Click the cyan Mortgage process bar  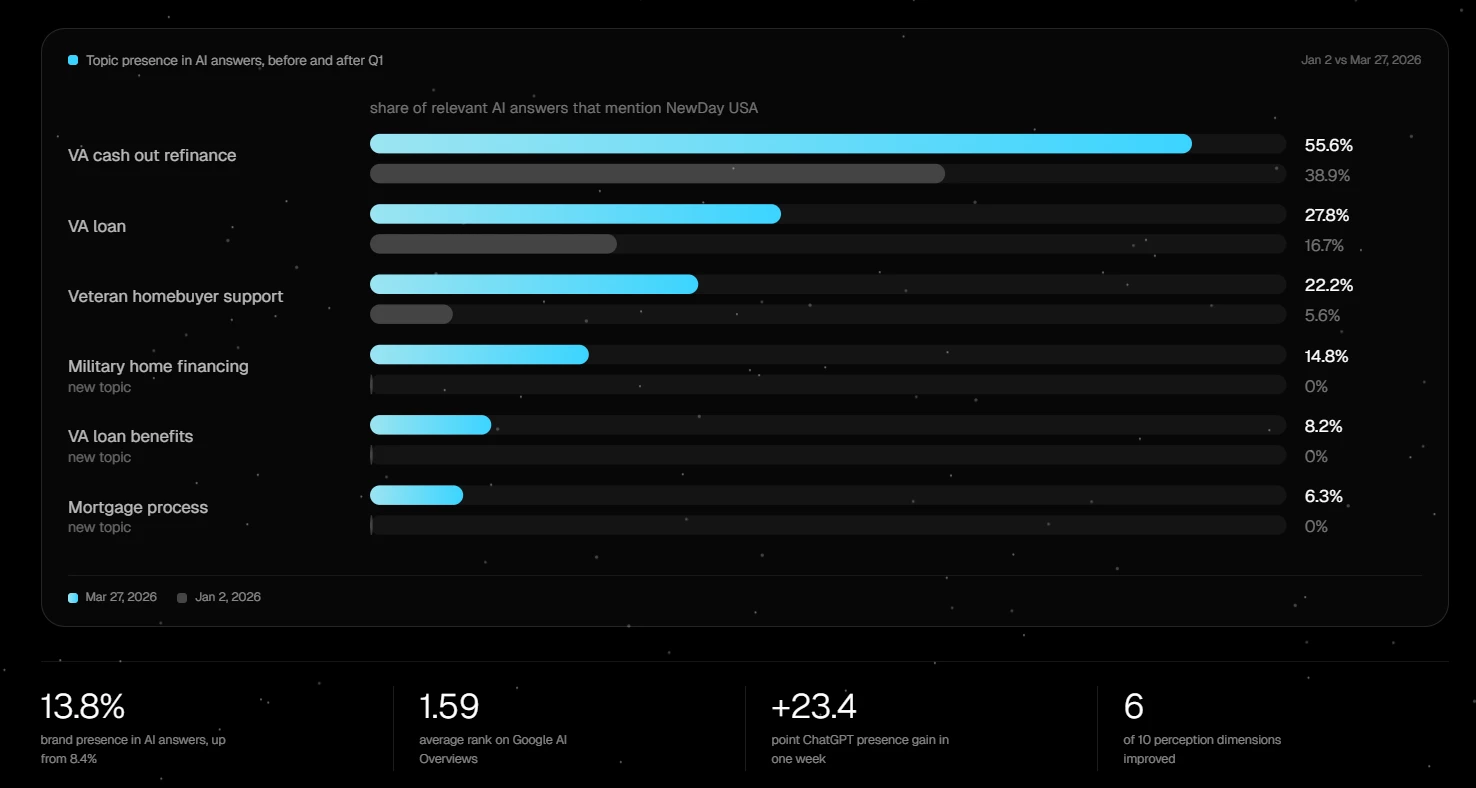[416, 495]
